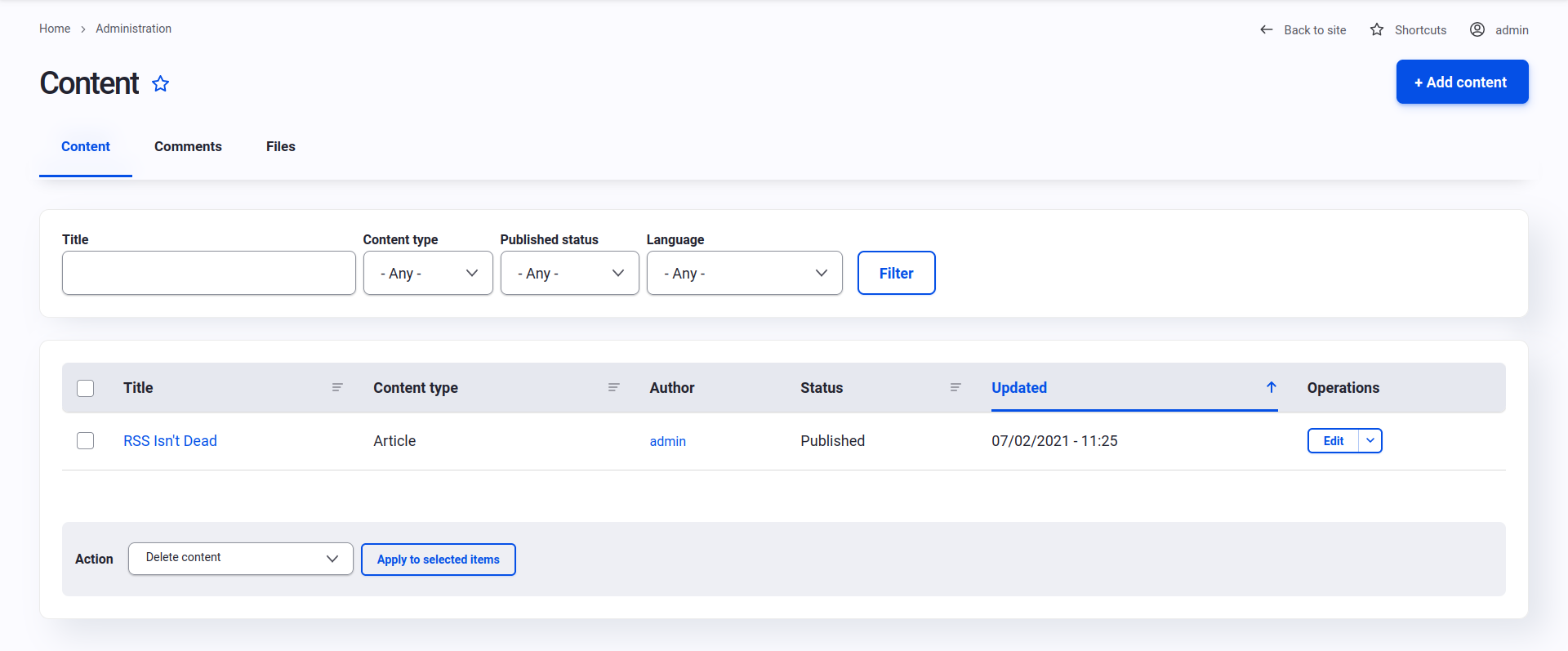Expand the Edit operations dropdown arrow
The height and width of the screenshot is (651, 1568).
coord(1370,441)
